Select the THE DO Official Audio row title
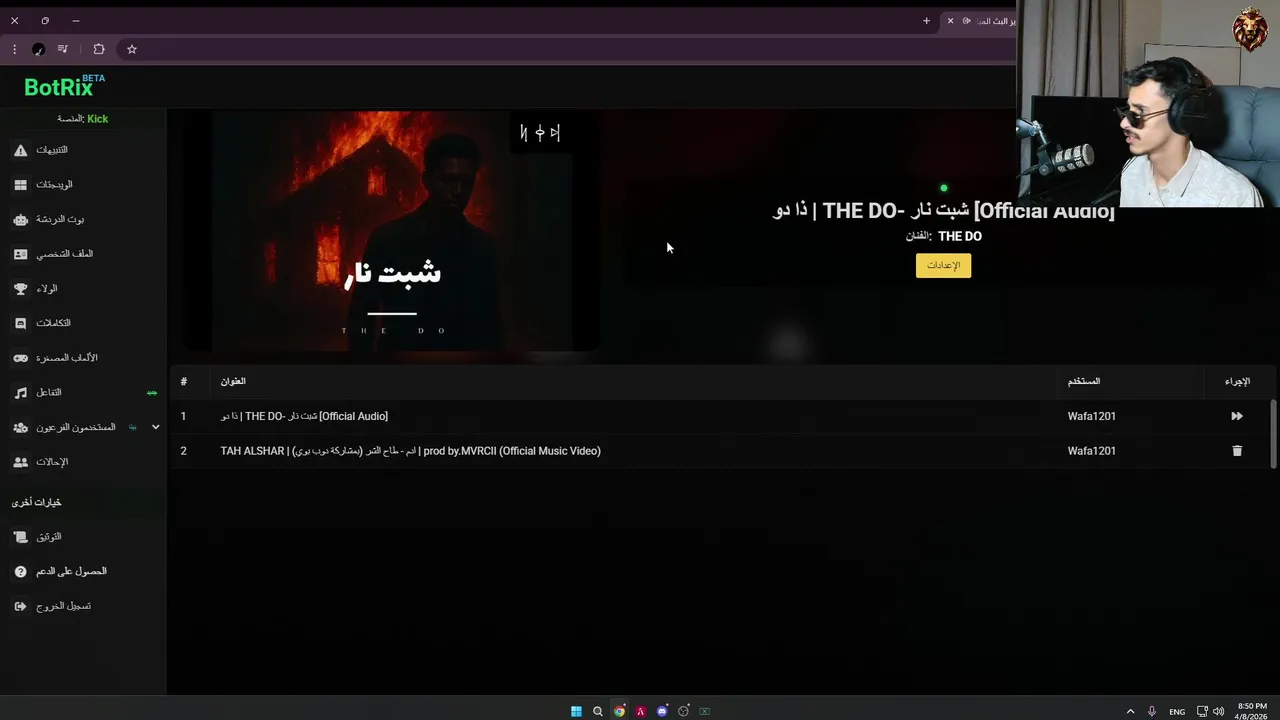 point(304,416)
